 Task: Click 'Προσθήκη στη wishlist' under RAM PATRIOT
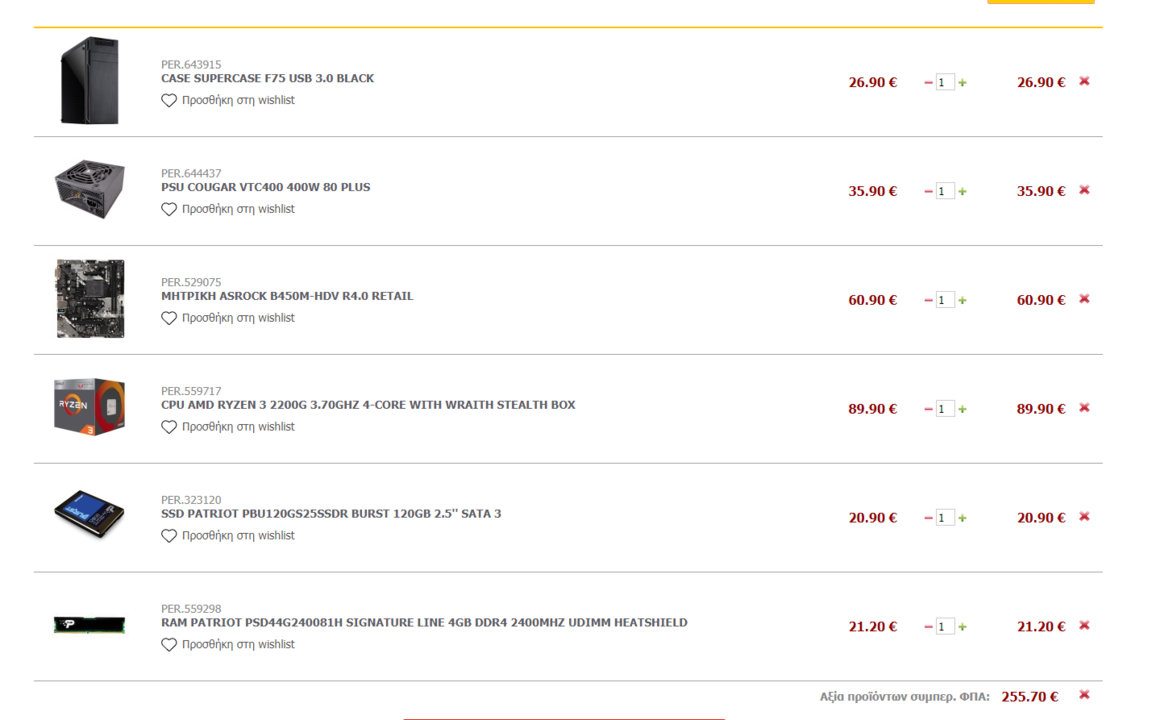(238, 645)
